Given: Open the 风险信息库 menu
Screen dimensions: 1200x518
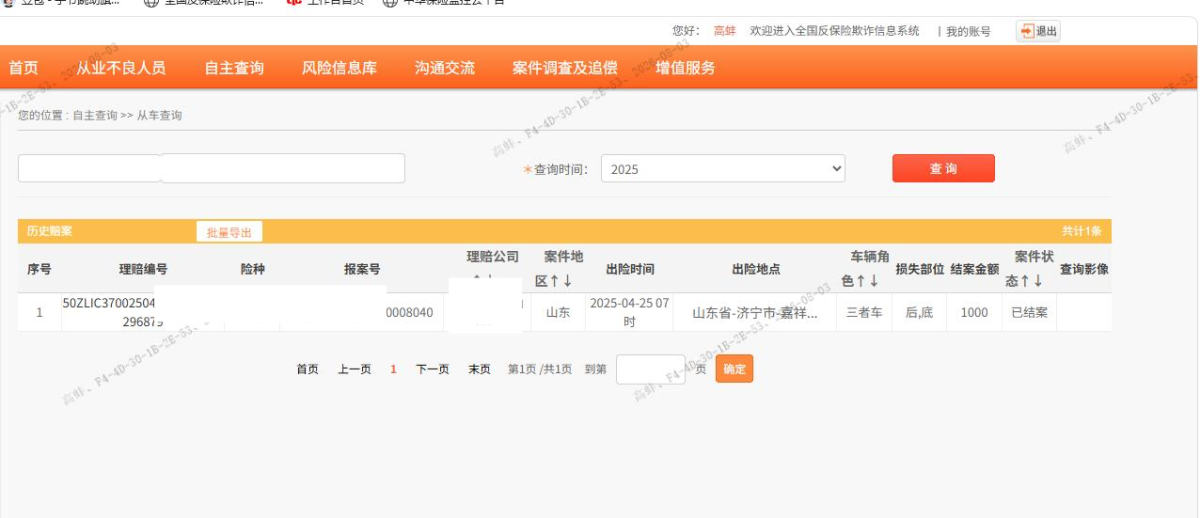Looking at the screenshot, I should pos(339,68).
